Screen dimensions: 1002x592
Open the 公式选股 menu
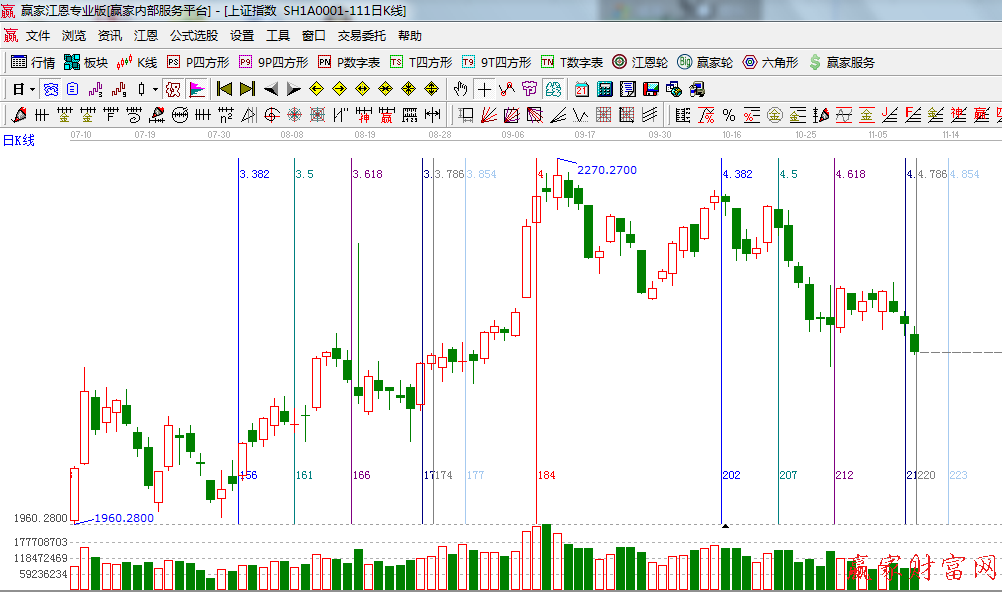click(x=193, y=36)
